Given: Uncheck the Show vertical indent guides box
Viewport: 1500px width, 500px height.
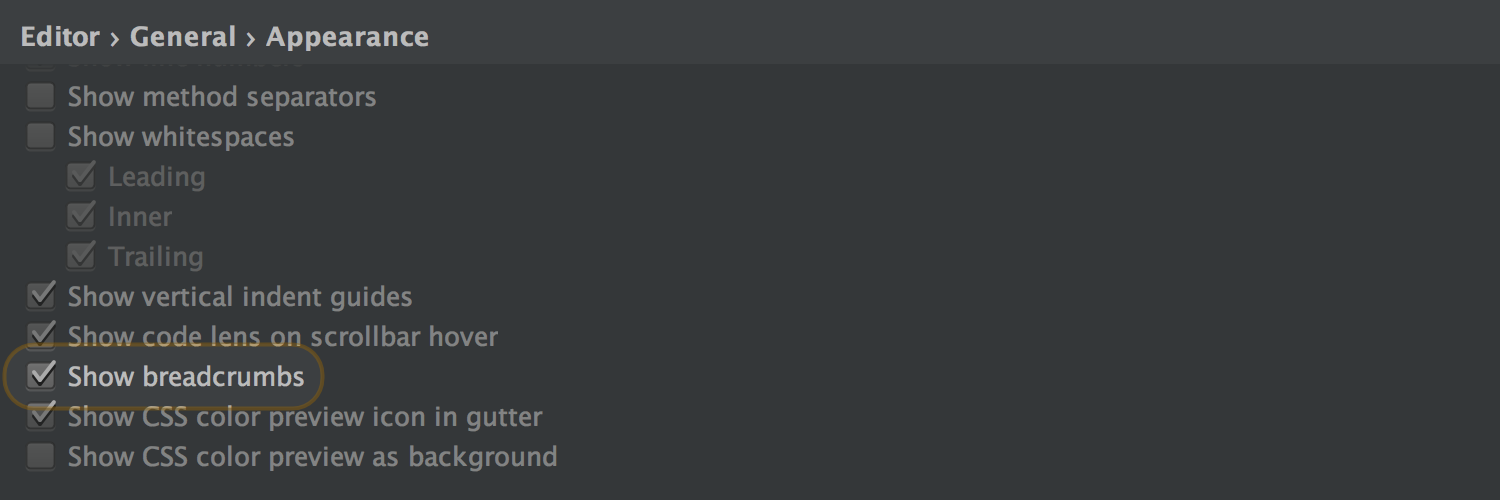Looking at the screenshot, I should pos(40,297).
